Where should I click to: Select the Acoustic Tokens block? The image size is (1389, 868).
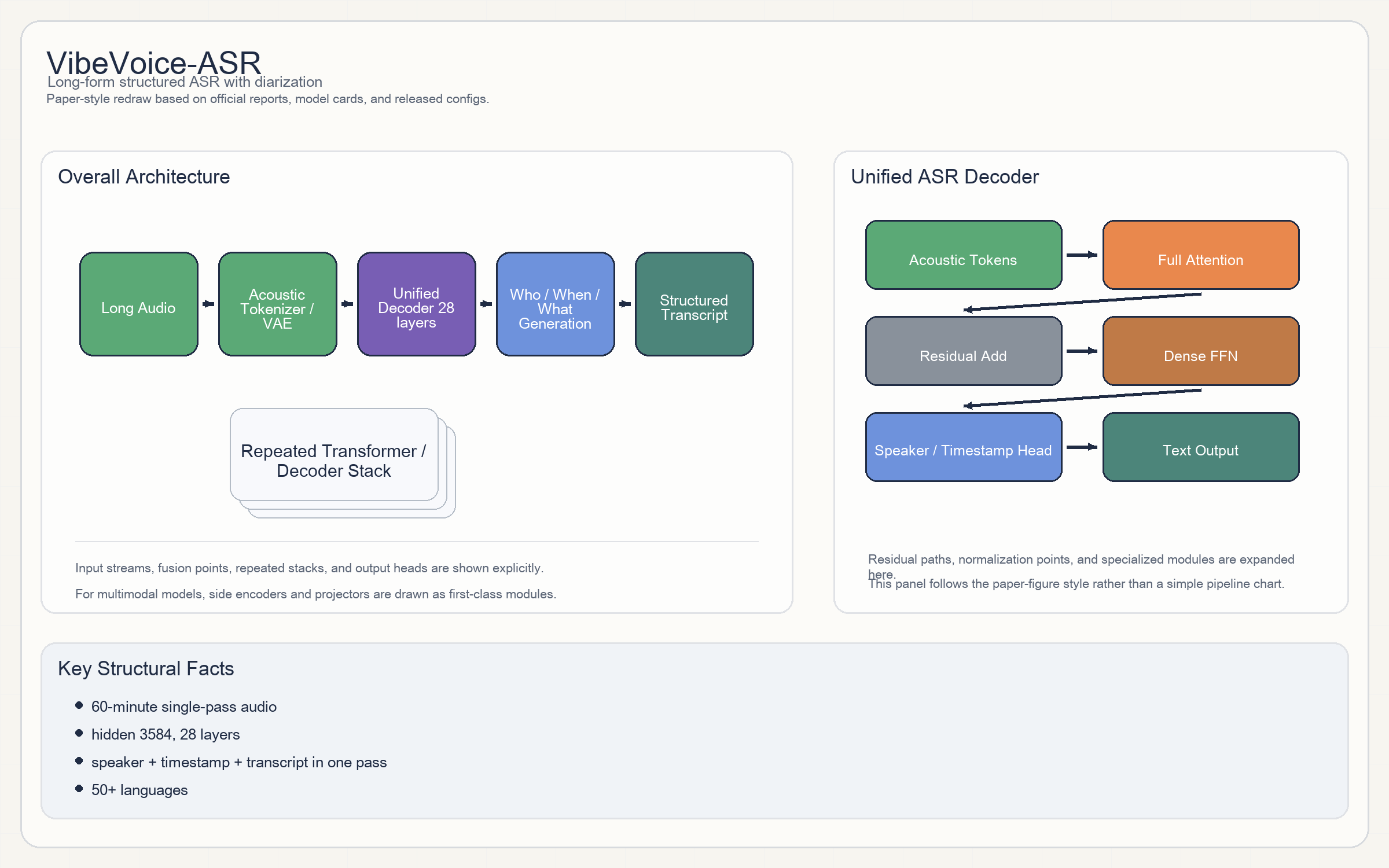pos(963,255)
